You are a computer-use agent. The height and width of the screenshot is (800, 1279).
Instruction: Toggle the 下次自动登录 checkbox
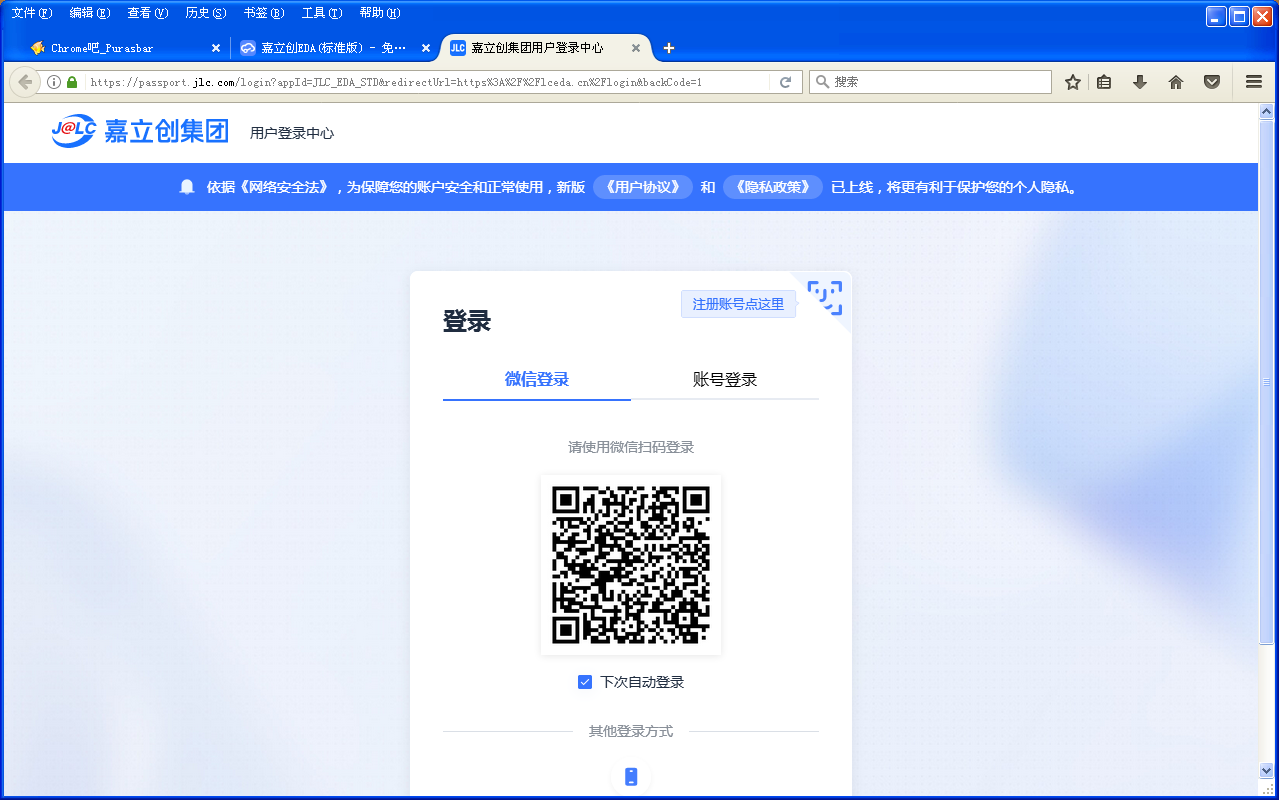[585, 682]
